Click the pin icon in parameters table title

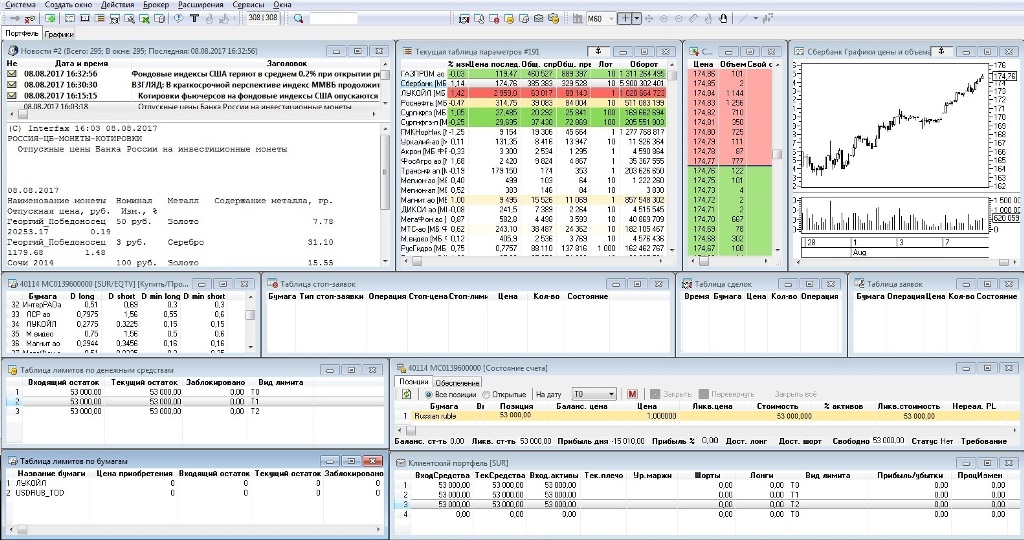point(598,50)
